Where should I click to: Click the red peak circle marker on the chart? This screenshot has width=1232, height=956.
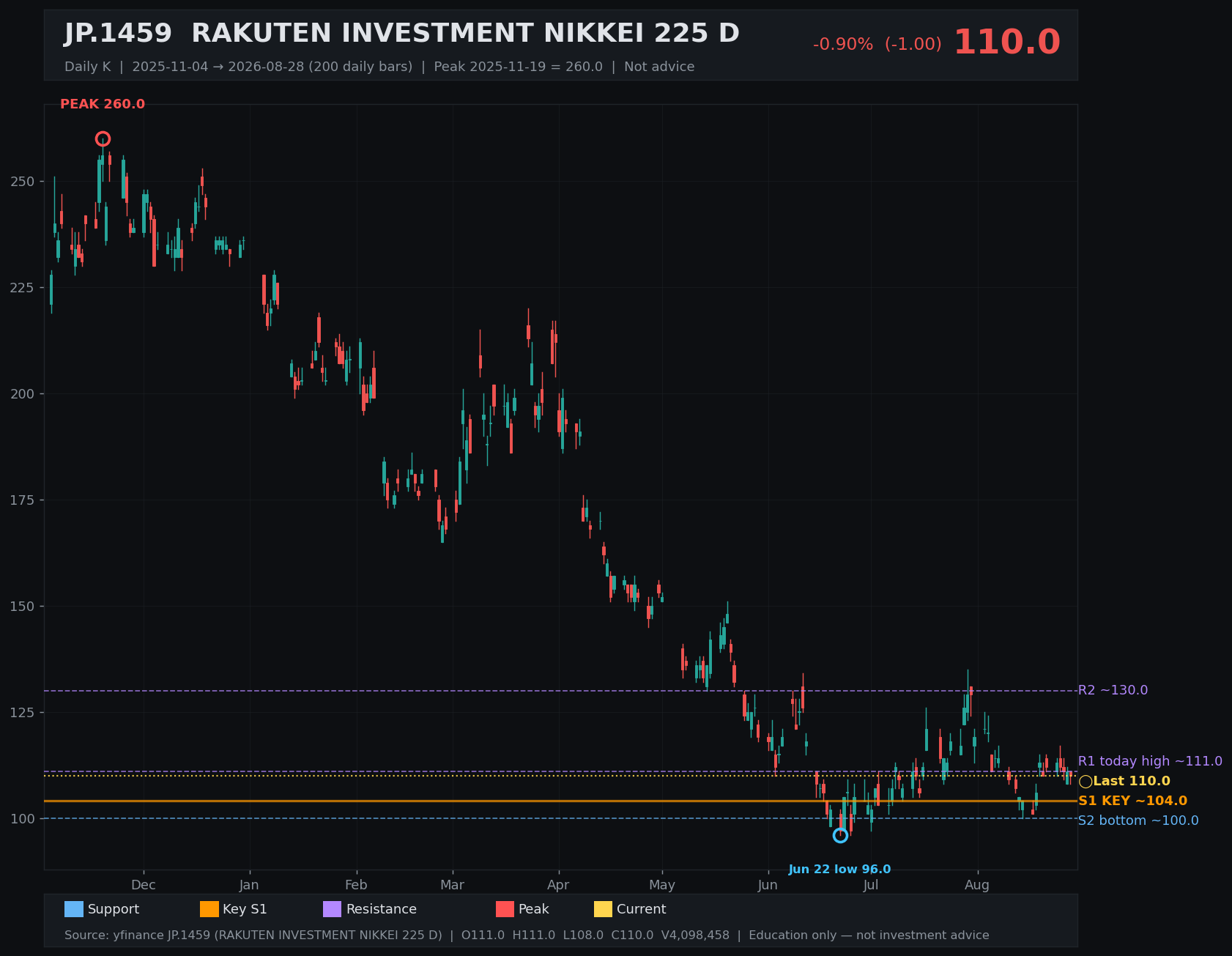103,139
